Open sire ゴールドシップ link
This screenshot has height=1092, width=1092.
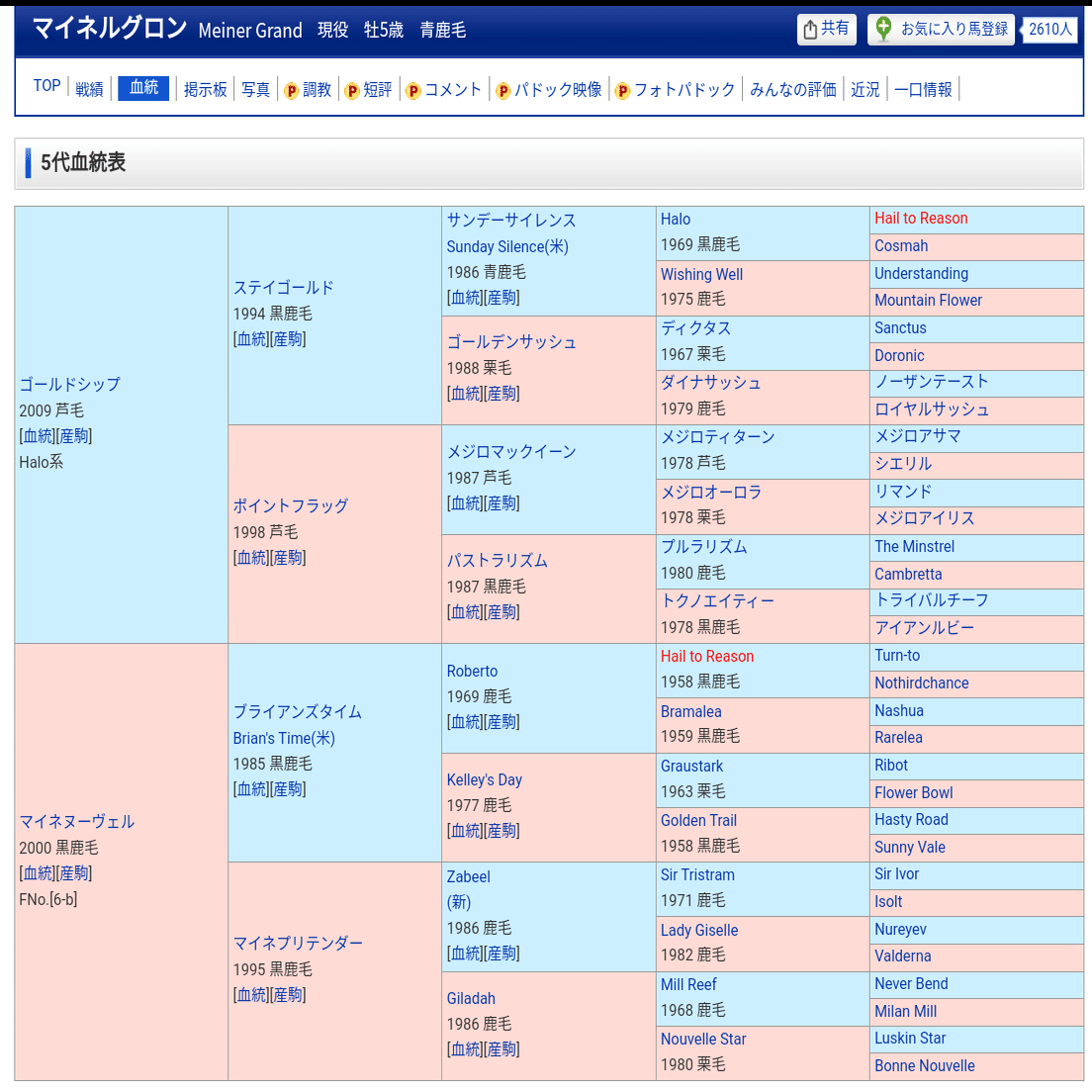click(x=69, y=384)
